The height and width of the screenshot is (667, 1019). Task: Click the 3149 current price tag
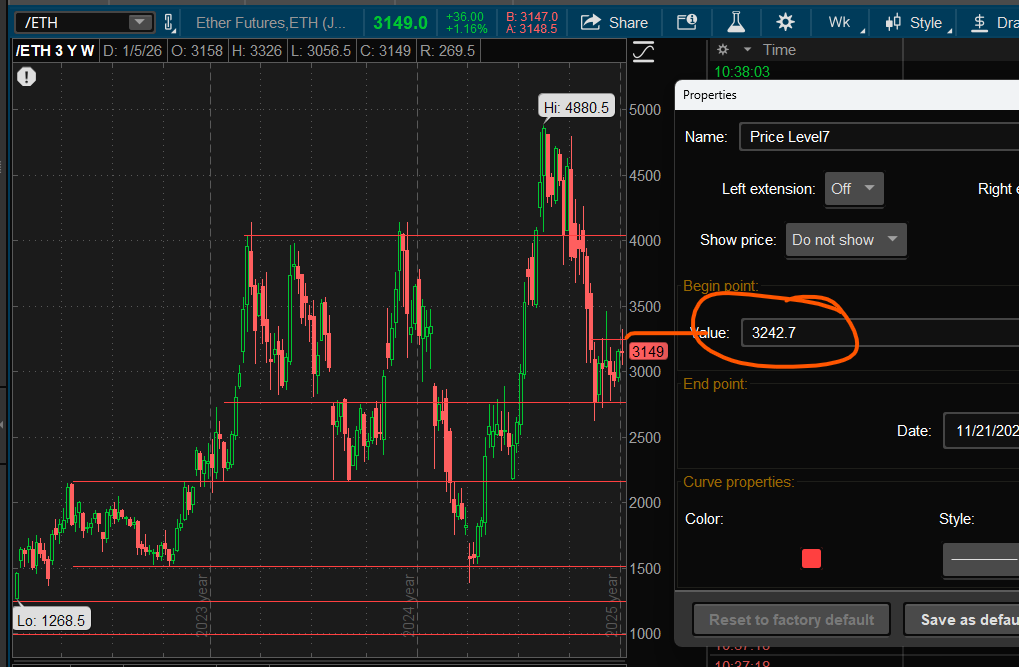coord(648,352)
